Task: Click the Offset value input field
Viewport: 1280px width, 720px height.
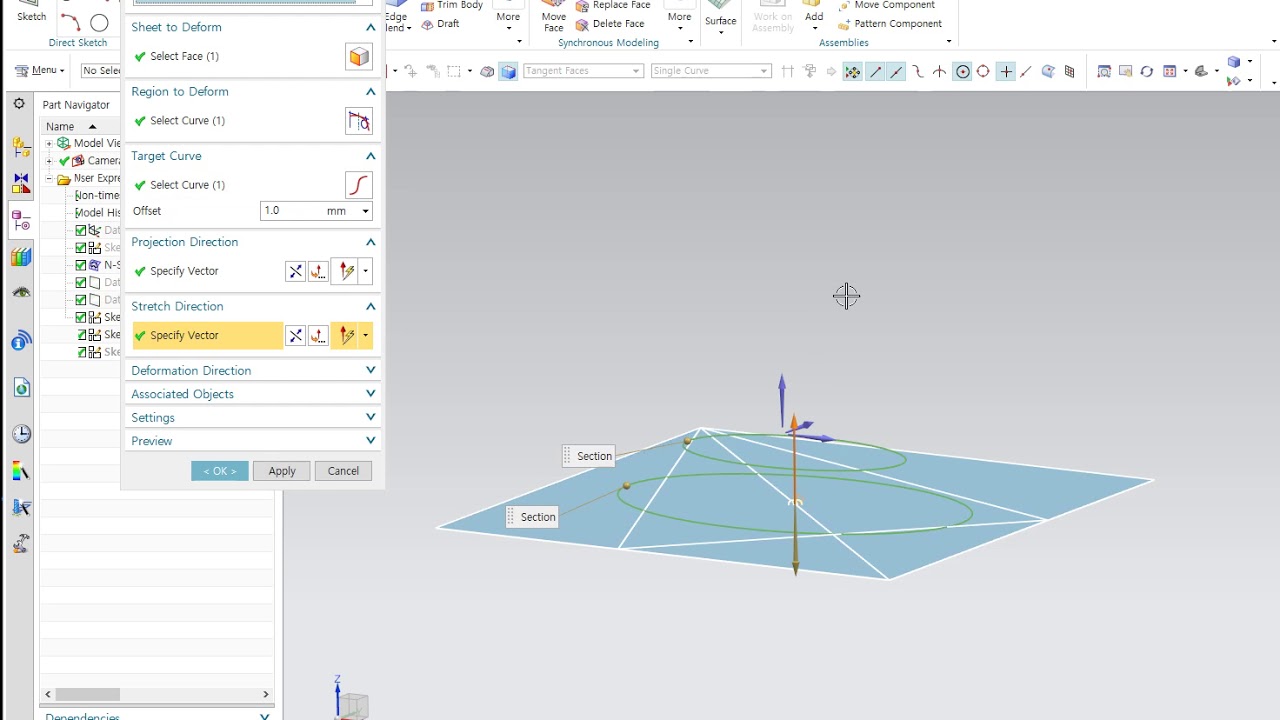Action: (x=291, y=211)
